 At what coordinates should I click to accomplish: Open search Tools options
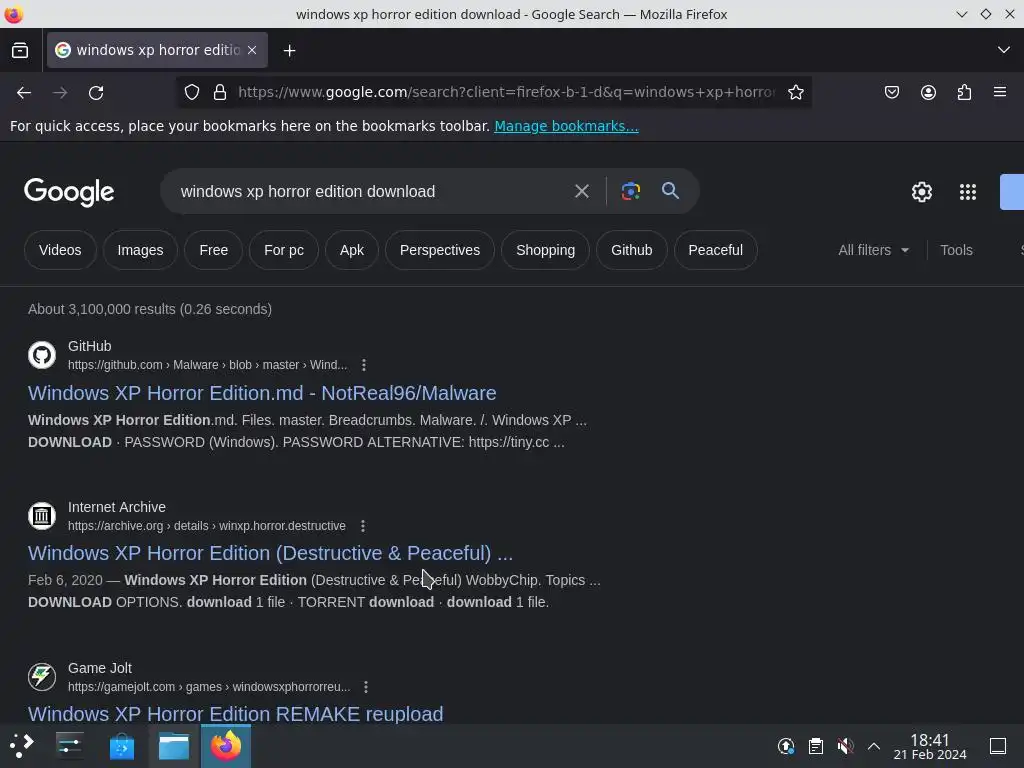click(x=956, y=250)
